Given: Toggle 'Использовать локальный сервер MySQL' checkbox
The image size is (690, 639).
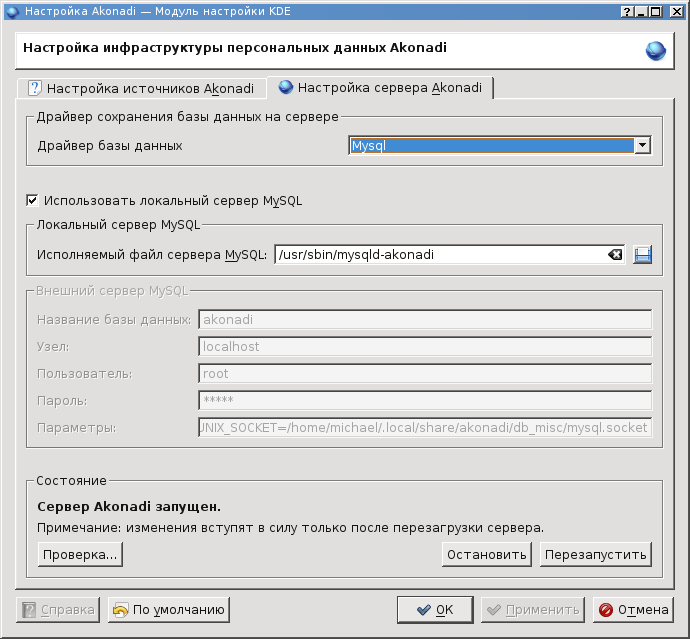Looking at the screenshot, I should (32, 201).
